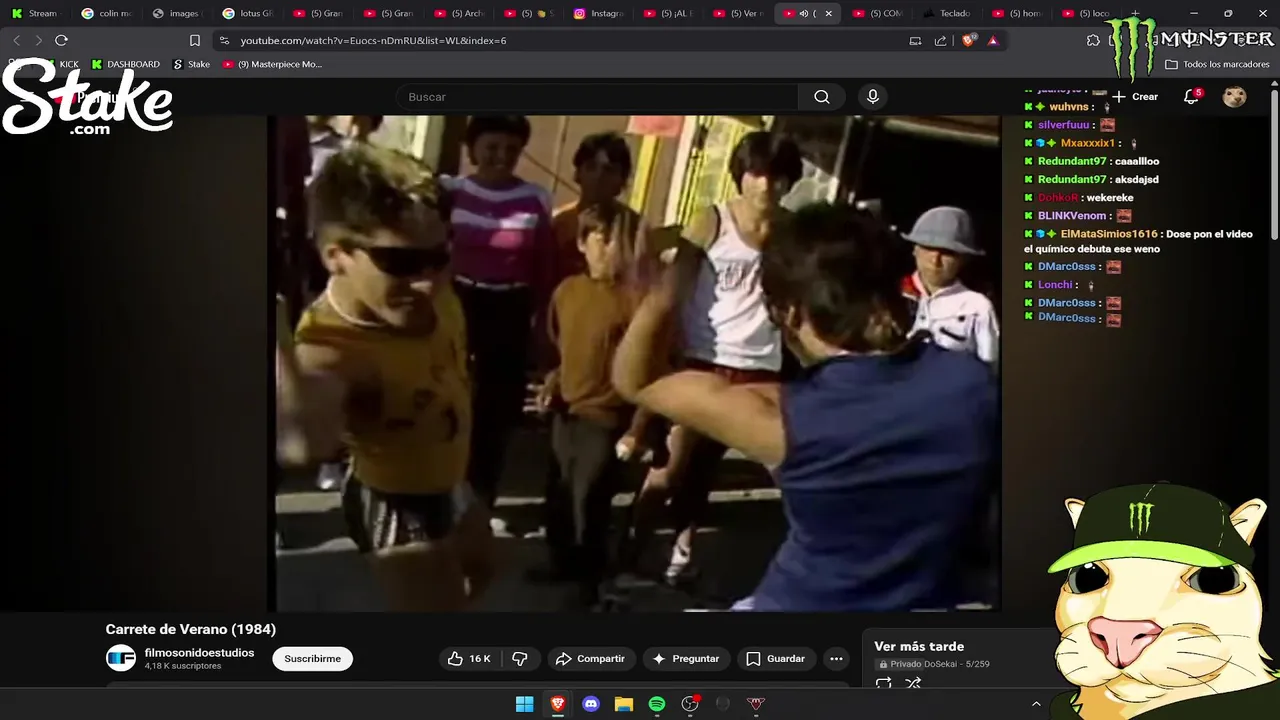Share the video via Compartir
The height and width of the screenshot is (720, 1280).
click(x=590, y=659)
